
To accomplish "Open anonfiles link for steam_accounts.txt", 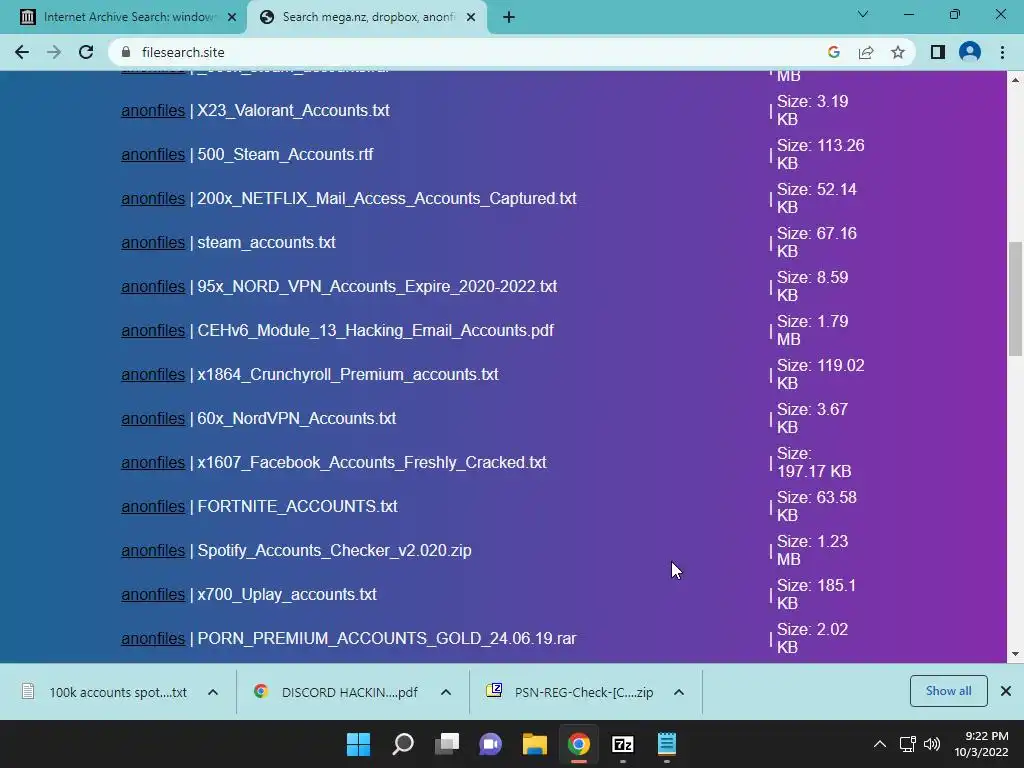I will point(153,242).
